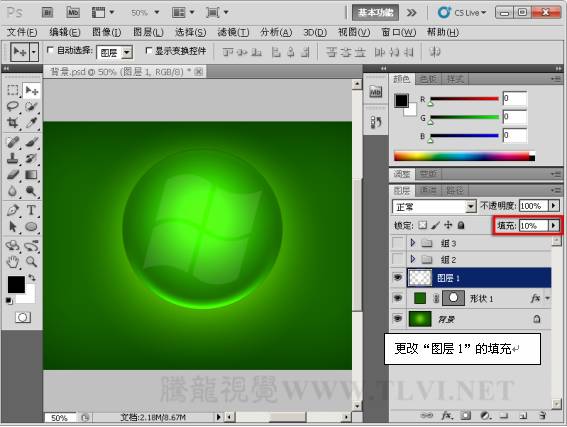Viewport: 567px width, 427px height.
Task: Click the red R slider
Action: (464, 99)
